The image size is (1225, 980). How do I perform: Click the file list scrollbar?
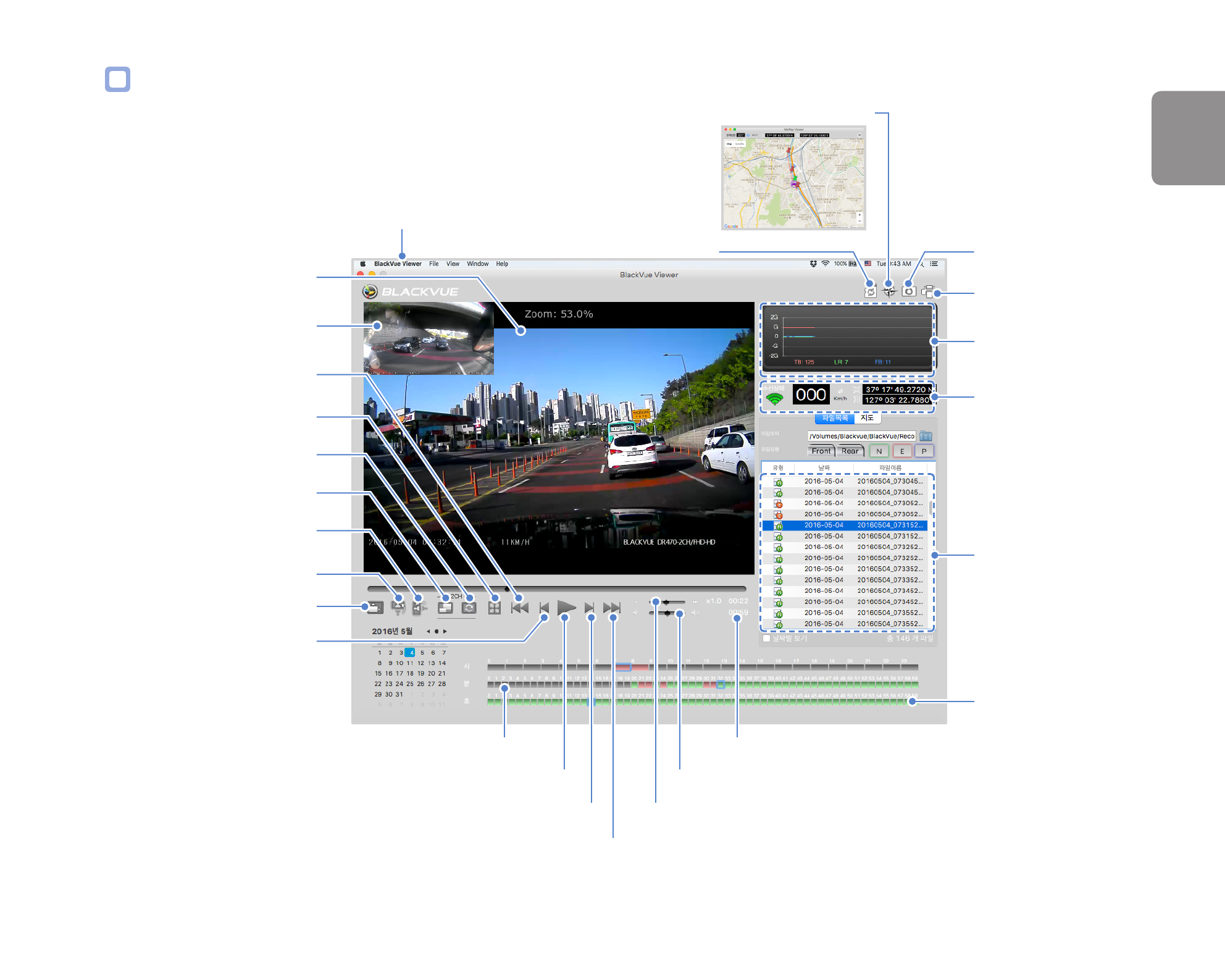(931, 508)
